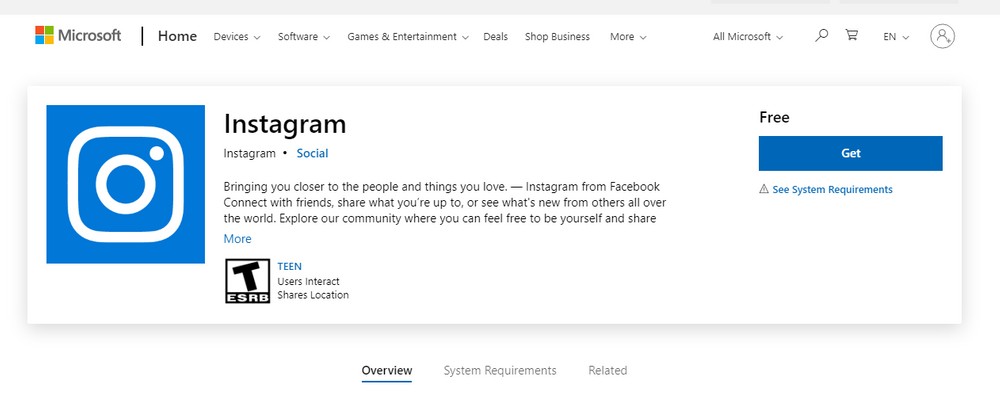Click the warning icon beside System Requirements
The image size is (1000, 410).
[763, 189]
